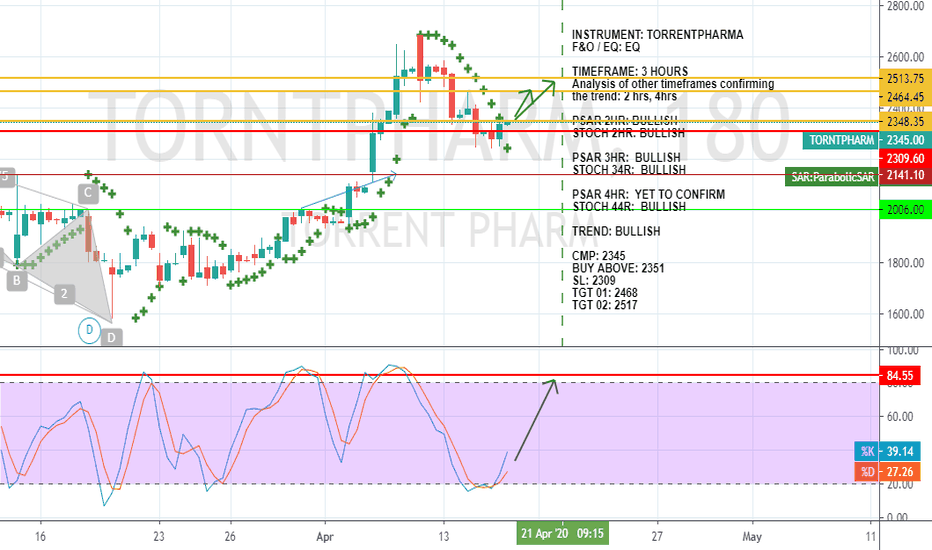The width and height of the screenshot is (932, 550).
Task: Click the 1800.00 price axis label
Action: pos(905,263)
